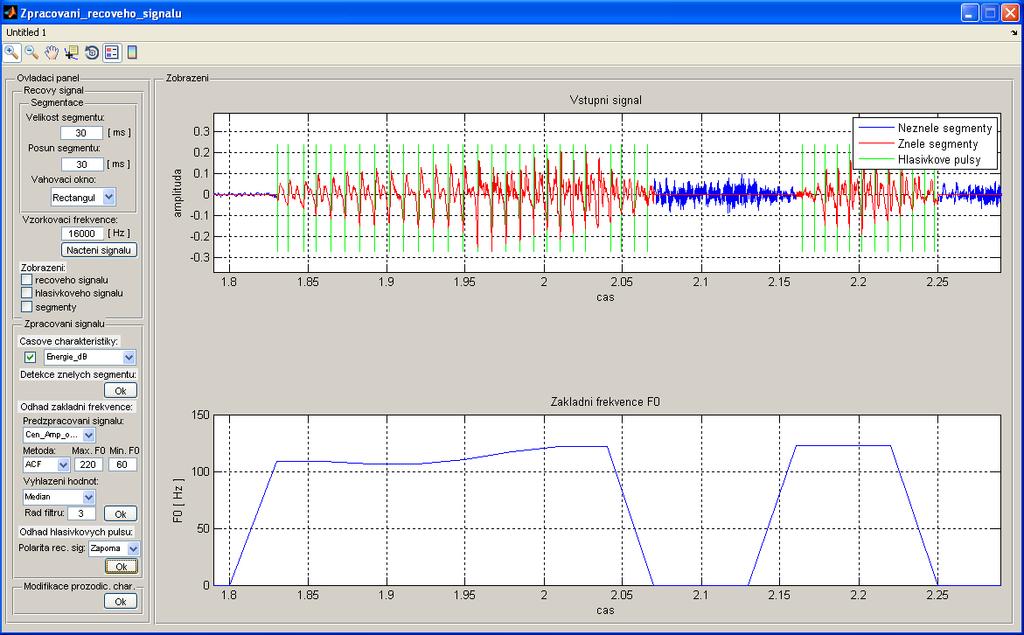Click the Posun segmentu input field
The height and width of the screenshot is (635, 1024).
(x=82, y=165)
